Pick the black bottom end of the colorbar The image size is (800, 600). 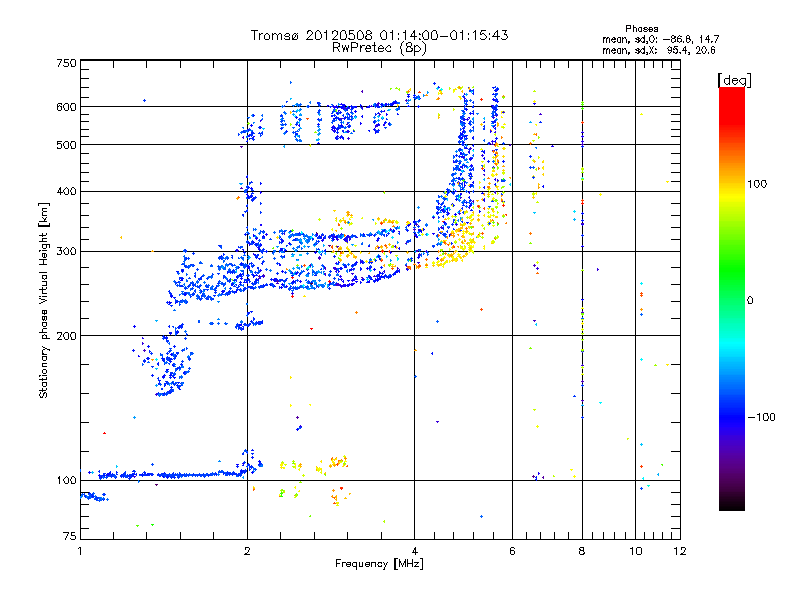[x=731, y=504]
